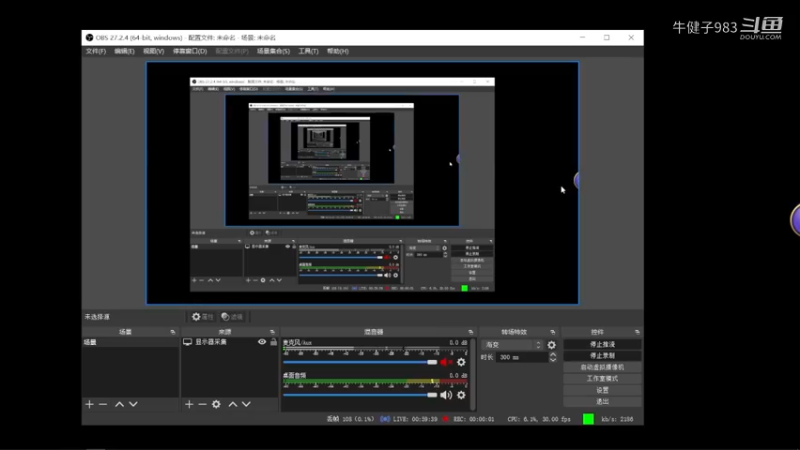Increase transition duration with up arrow
The width and height of the screenshot is (800, 450).
click(553, 355)
